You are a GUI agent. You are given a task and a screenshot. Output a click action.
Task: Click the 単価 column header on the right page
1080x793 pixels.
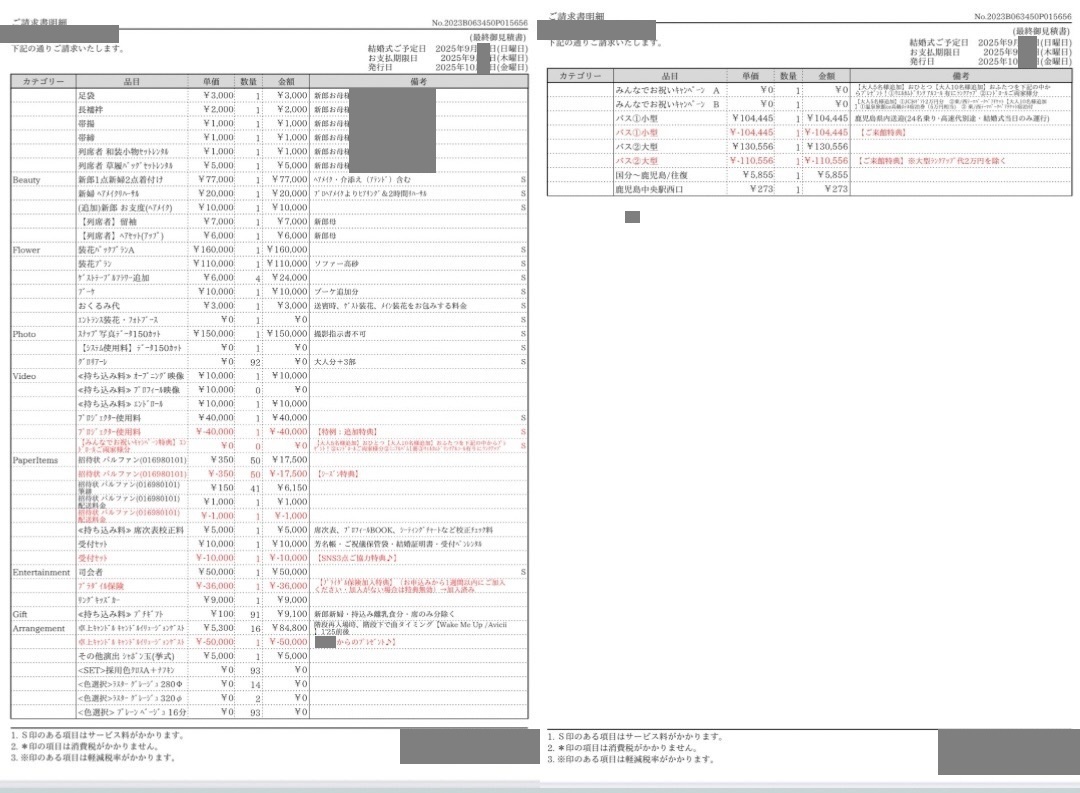point(750,76)
